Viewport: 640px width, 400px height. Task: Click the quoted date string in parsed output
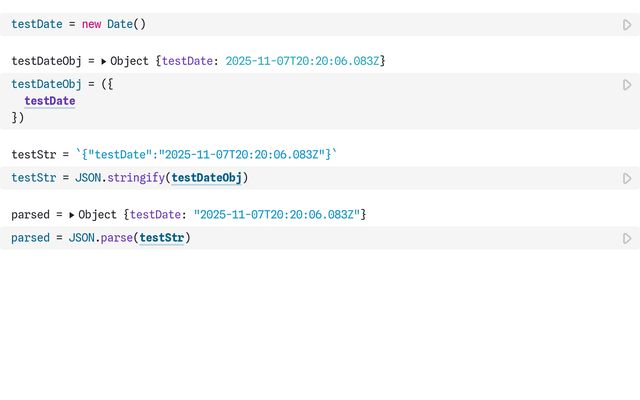[x=277, y=215]
